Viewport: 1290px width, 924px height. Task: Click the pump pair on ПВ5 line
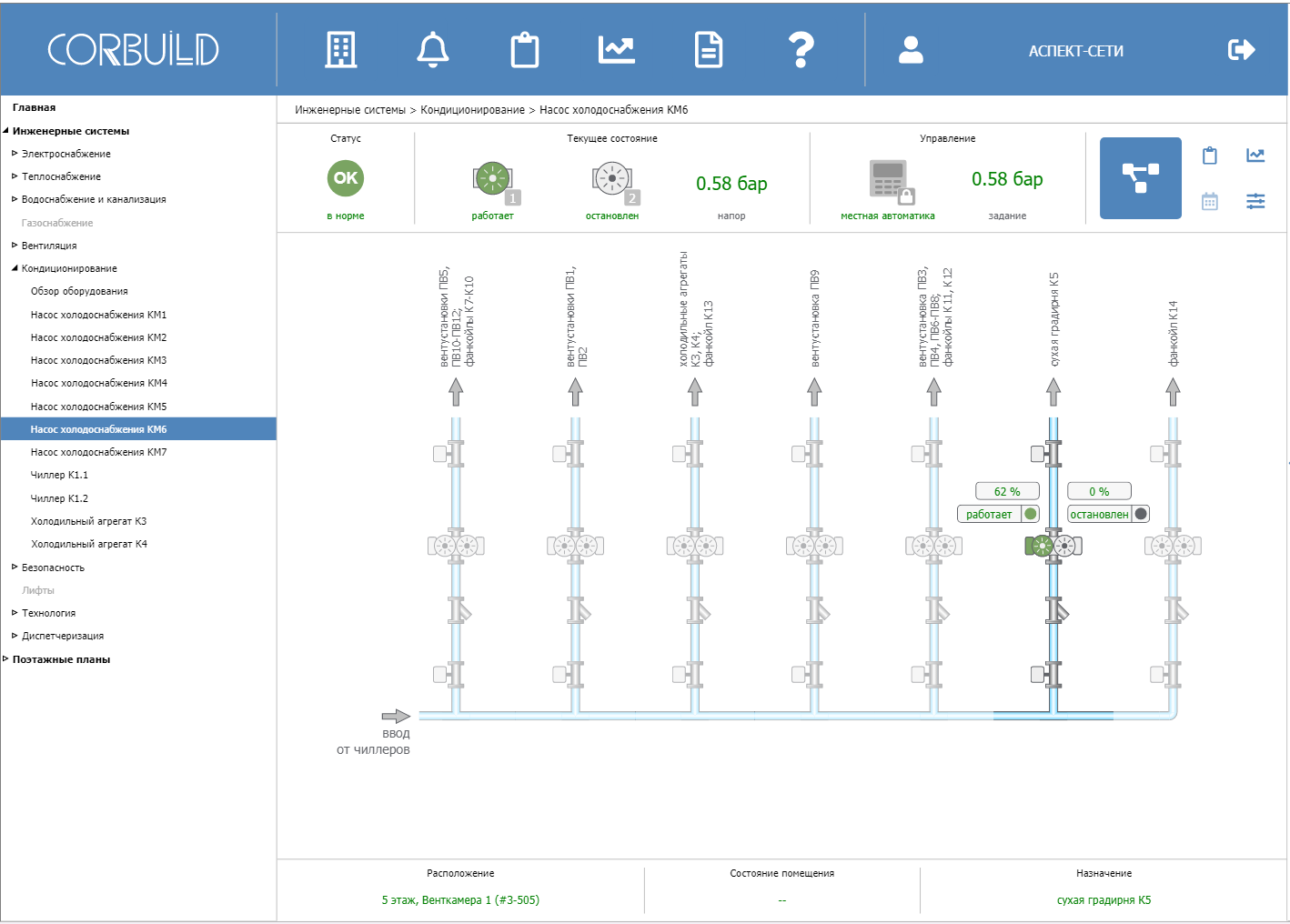tap(456, 546)
